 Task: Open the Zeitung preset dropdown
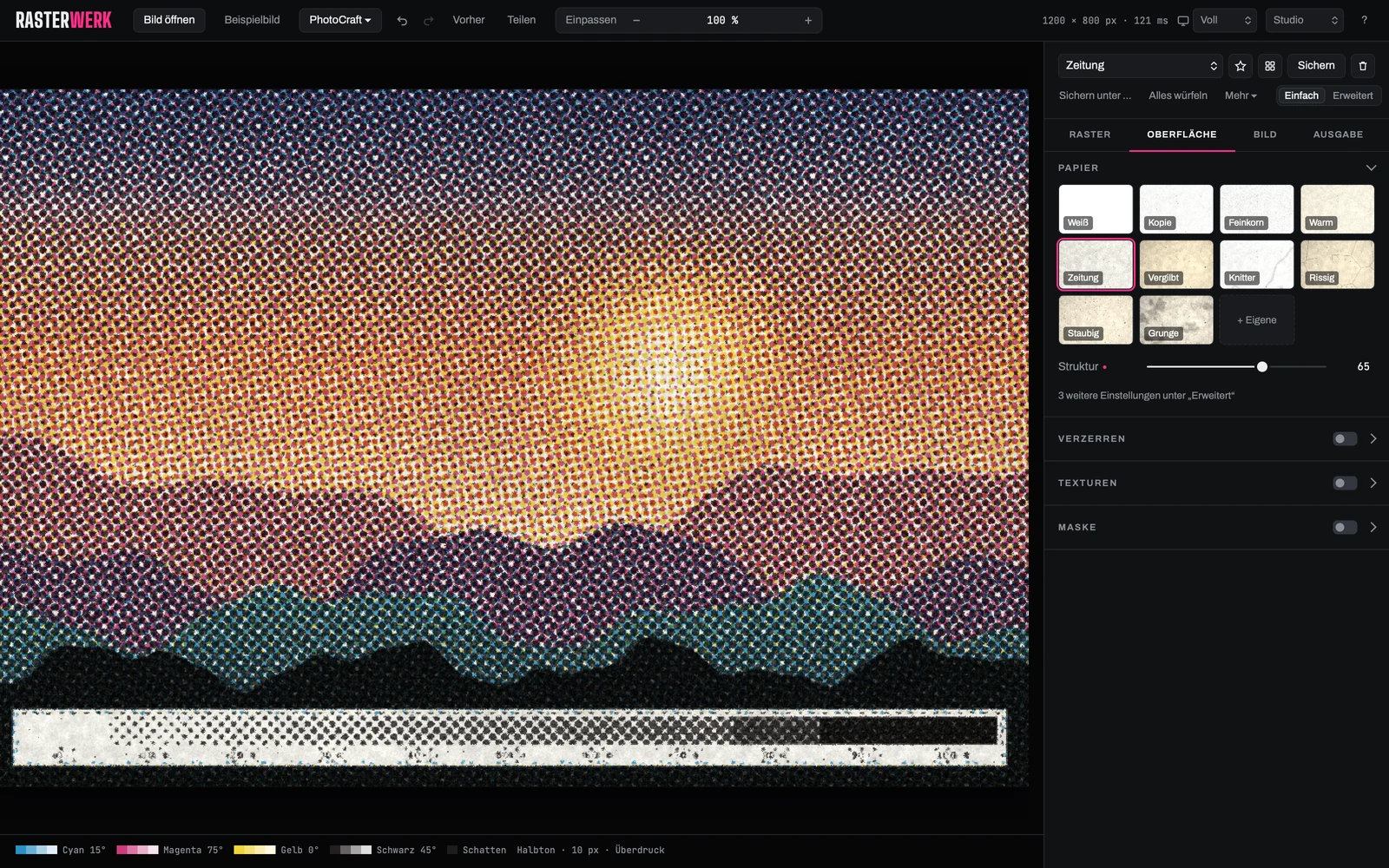click(x=1141, y=66)
